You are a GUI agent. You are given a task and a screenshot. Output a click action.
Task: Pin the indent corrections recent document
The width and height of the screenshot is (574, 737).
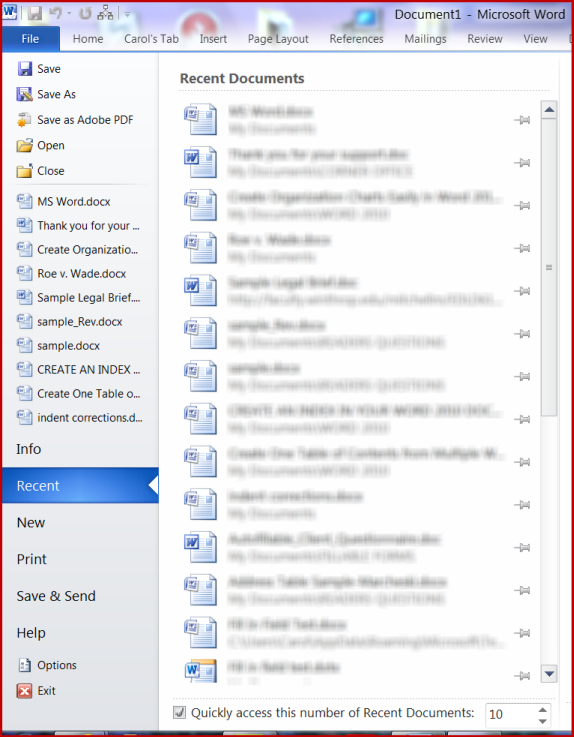click(522, 505)
